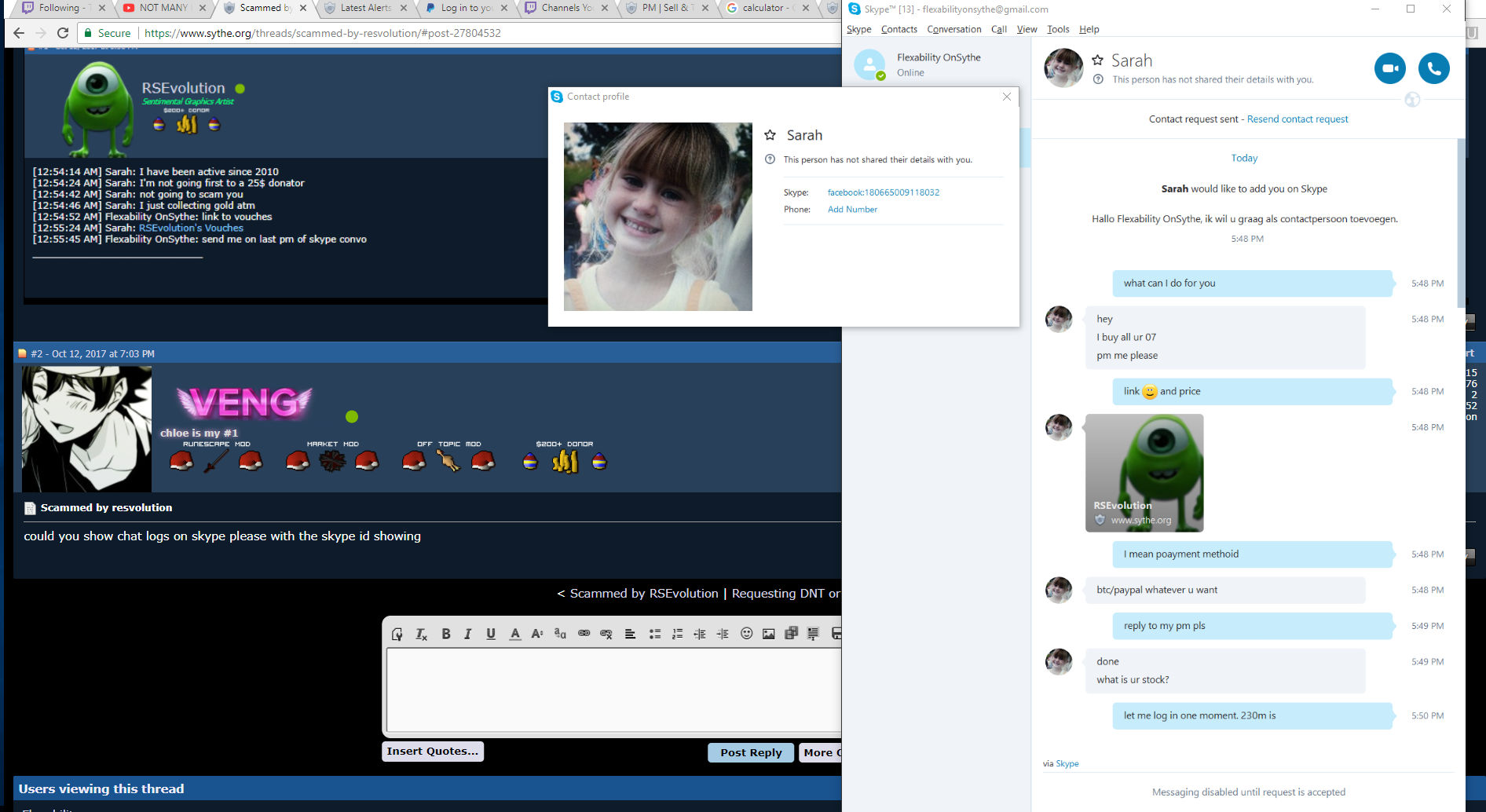Click the #2 post permalink
Image resolution: width=1486 pixels, height=812 pixels.
(x=36, y=354)
